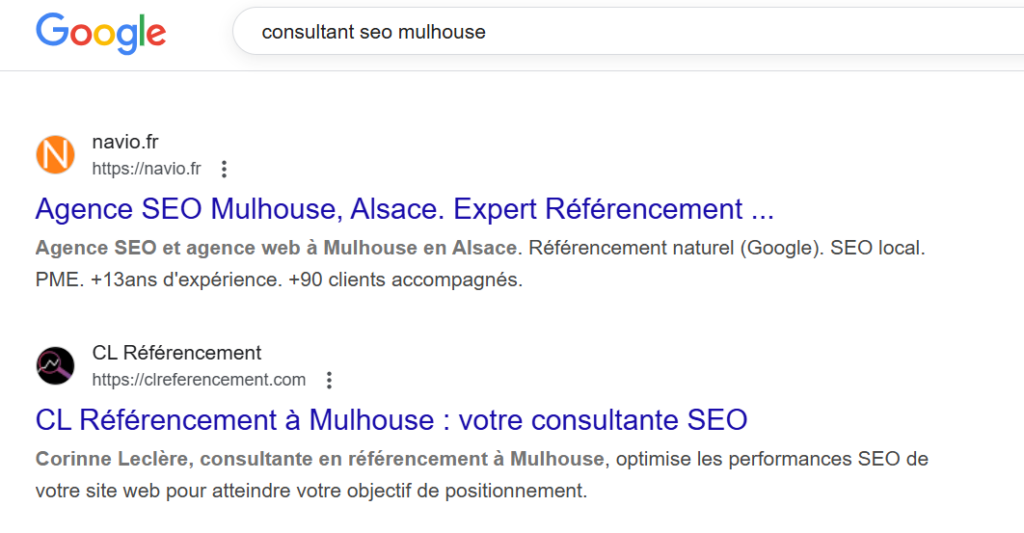Viewport: 1024px width, 533px height.
Task: Click the navio.fr site name
Action: point(125,142)
